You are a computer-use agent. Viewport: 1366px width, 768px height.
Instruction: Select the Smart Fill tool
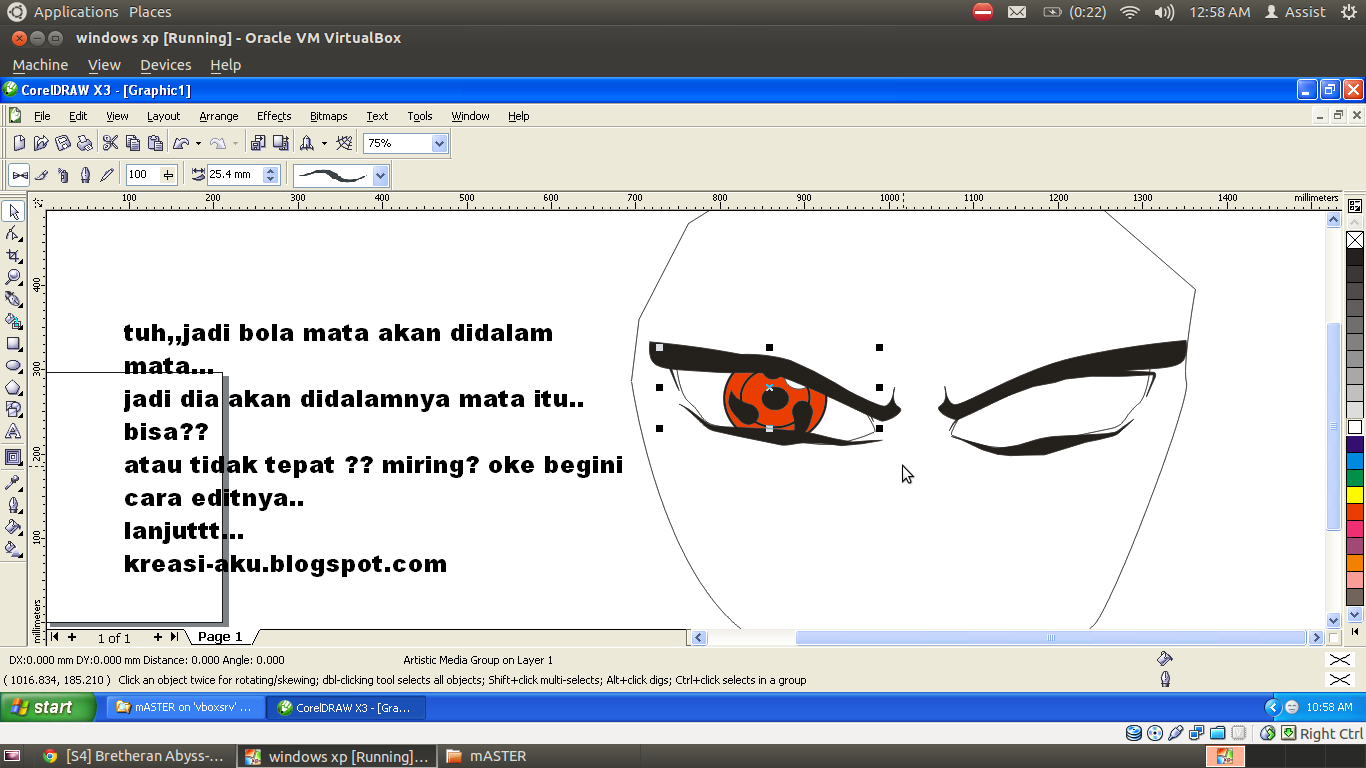point(13,321)
